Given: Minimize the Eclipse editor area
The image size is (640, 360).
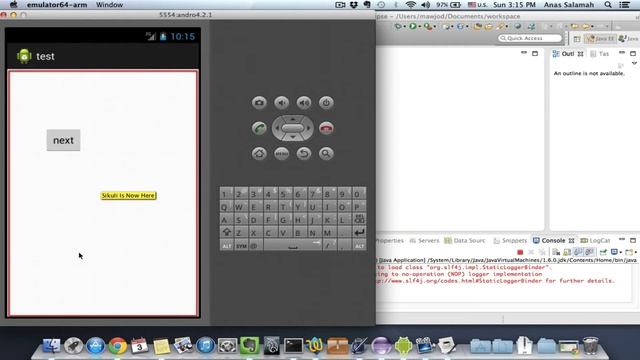Looking at the screenshot, I should point(524,53).
